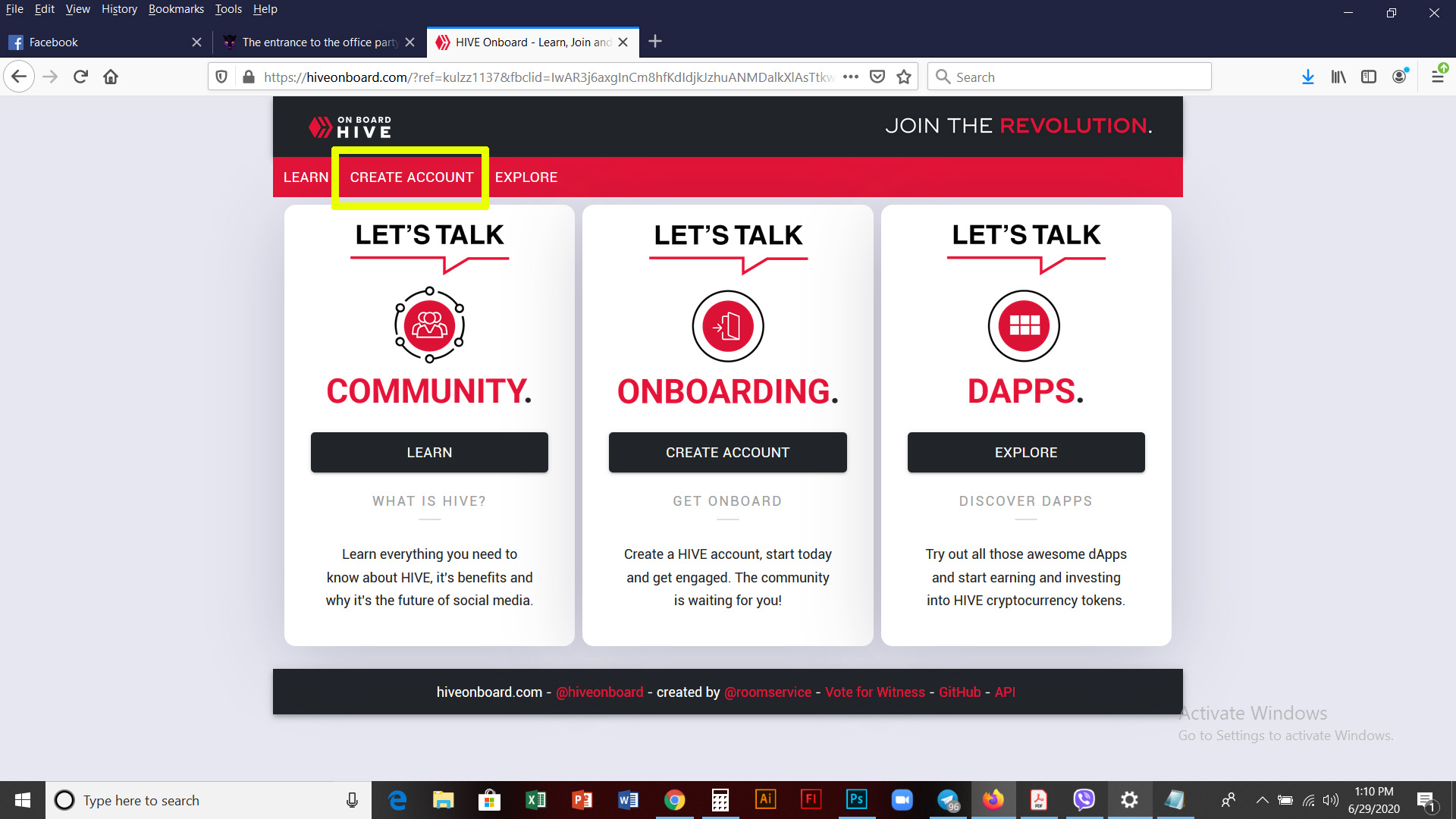Toggle the sidebars view icon
This screenshot has width=1456, height=819.
[1369, 77]
